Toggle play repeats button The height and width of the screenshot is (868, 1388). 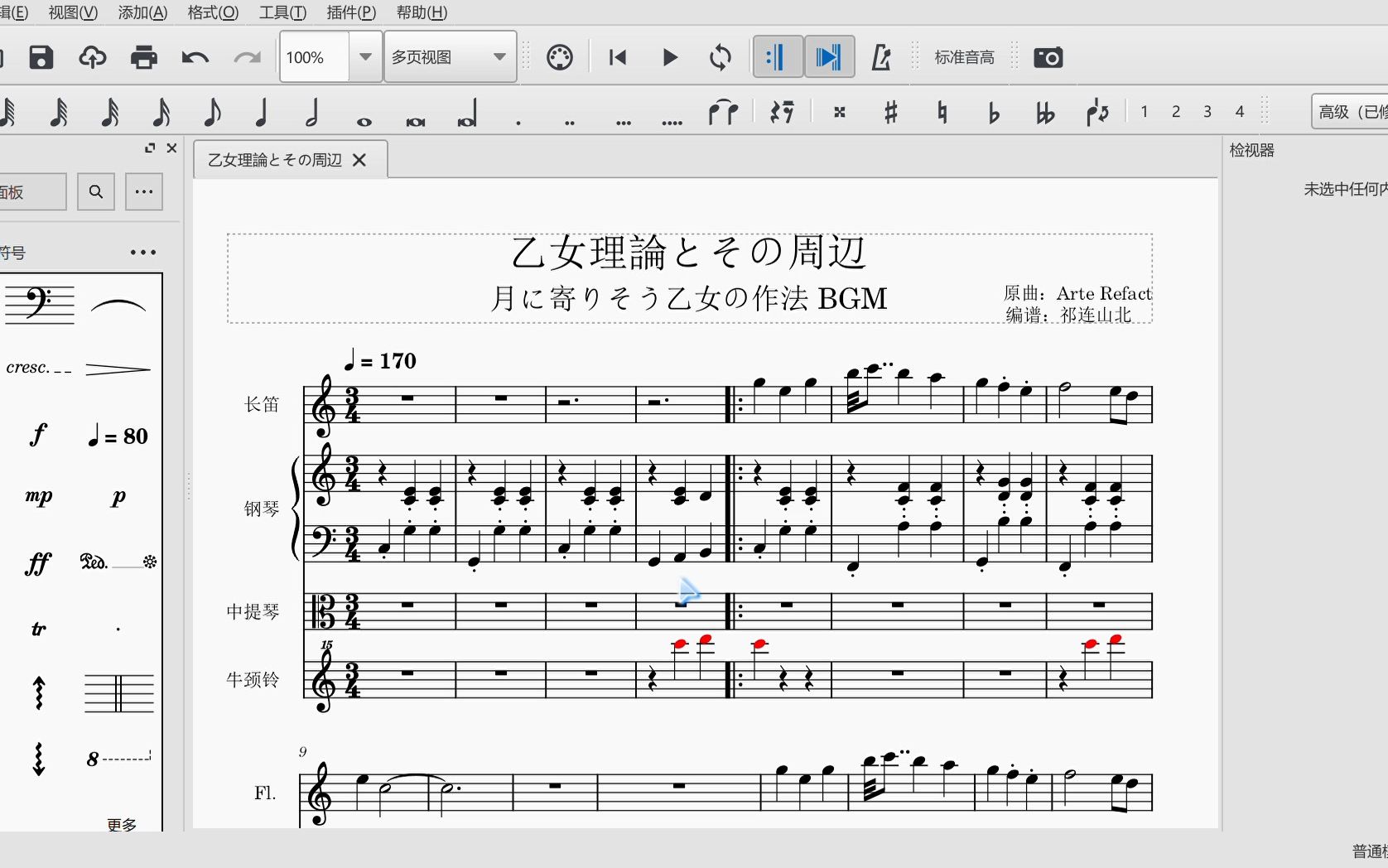click(777, 57)
